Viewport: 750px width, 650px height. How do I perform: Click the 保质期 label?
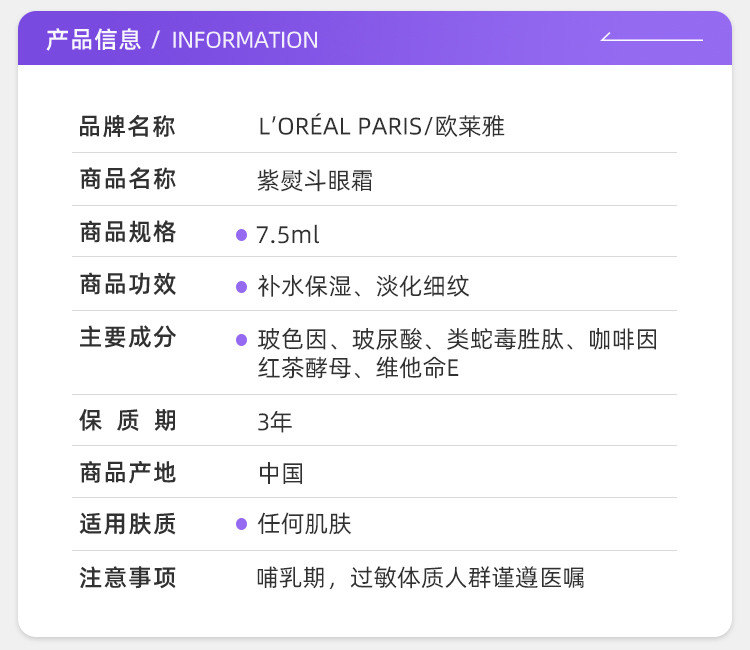pos(128,420)
